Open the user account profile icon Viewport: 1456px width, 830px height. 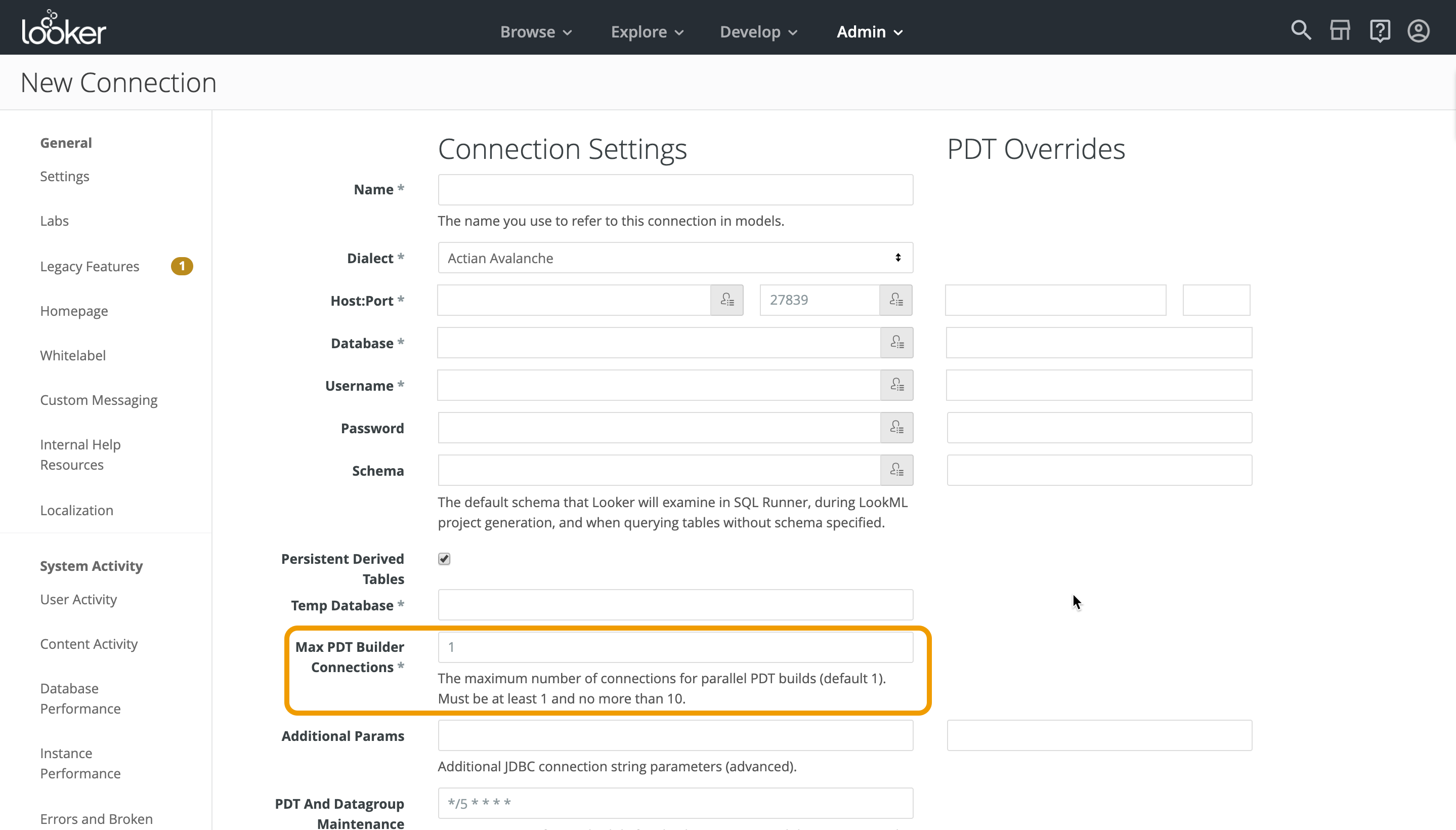1418,31
